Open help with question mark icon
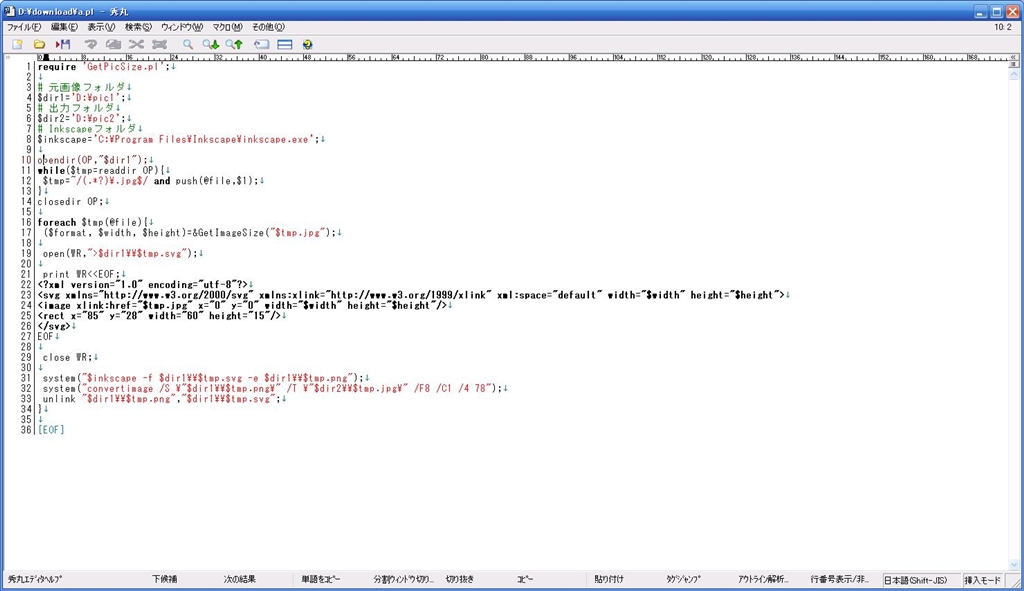The width and height of the screenshot is (1024, 591). pos(308,44)
